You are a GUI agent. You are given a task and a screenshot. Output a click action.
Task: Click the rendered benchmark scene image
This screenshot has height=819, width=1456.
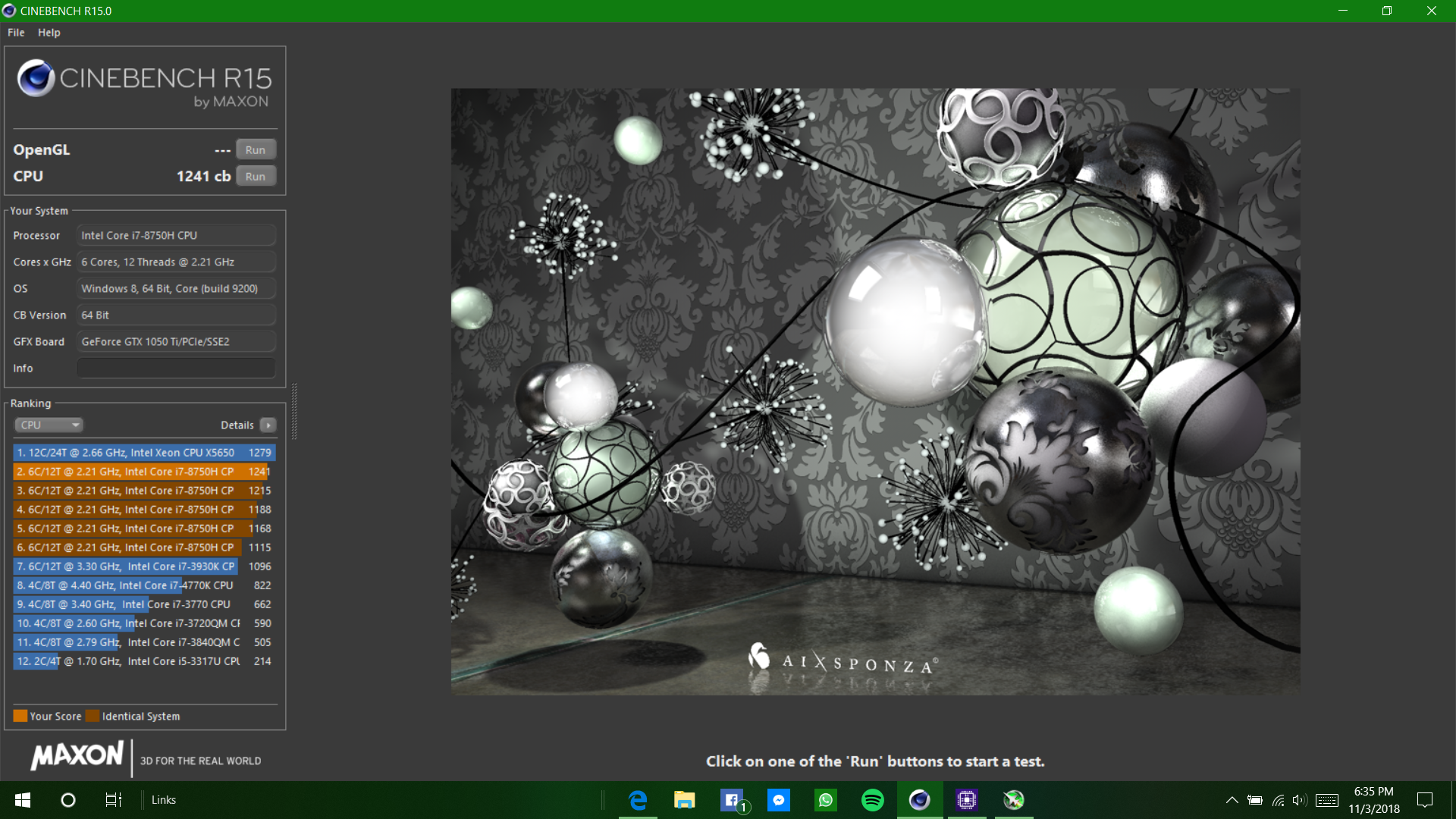[875, 391]
